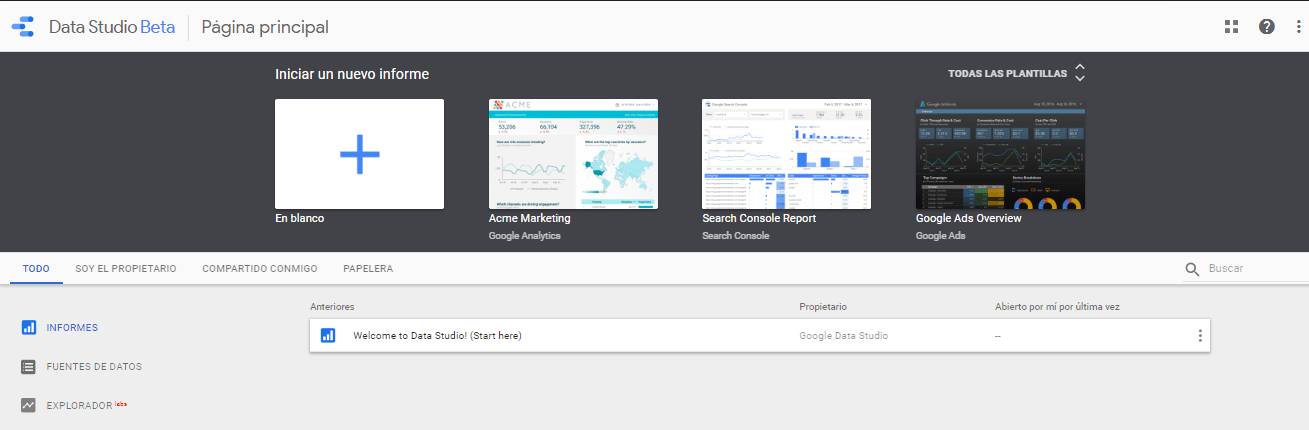Click the Google Analytics label under Acme Marketing
Viewport: 1309px width, 430px height.
525,236
